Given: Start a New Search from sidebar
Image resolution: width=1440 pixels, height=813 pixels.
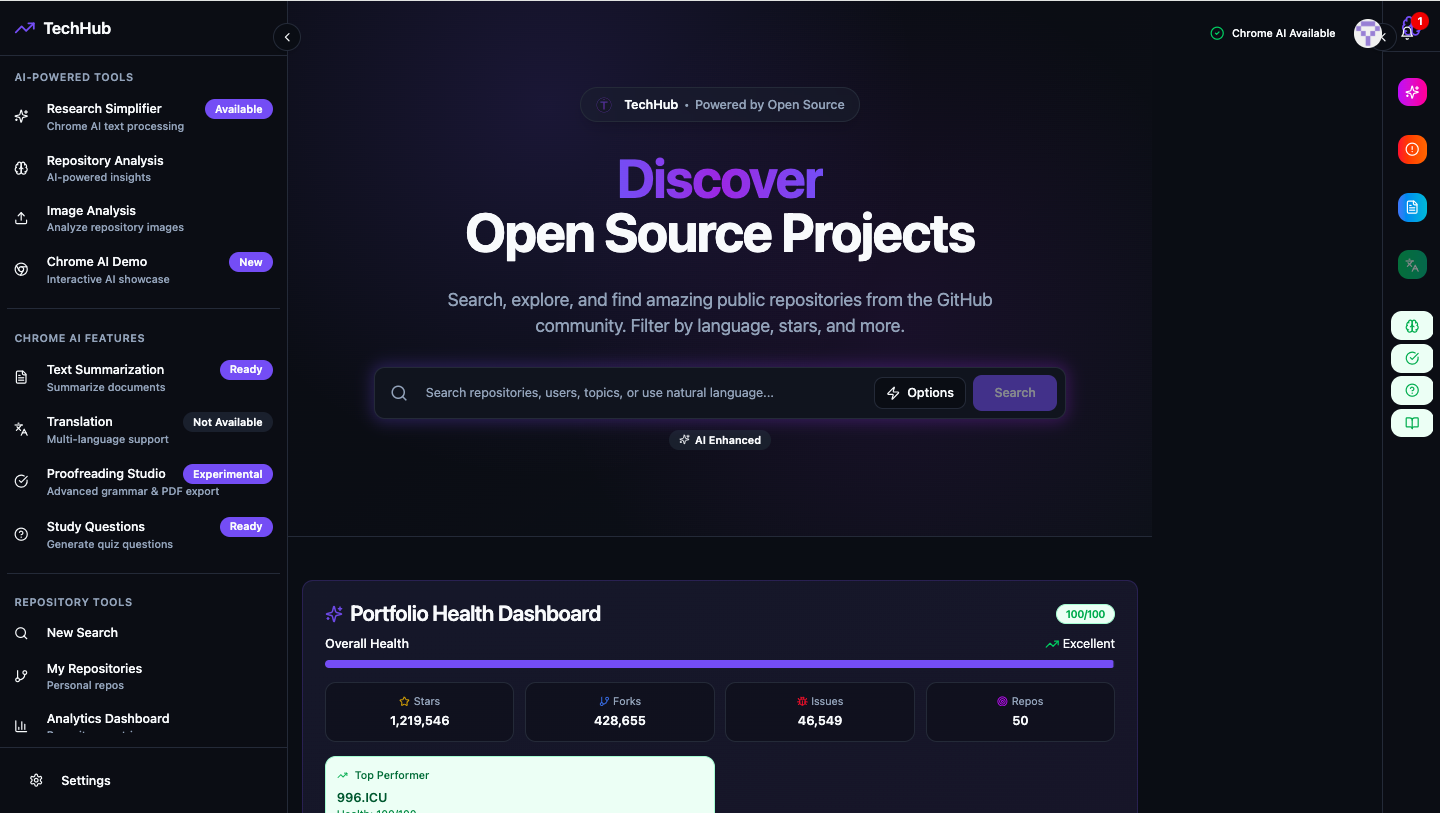Looking at the screenshot, I should (144, 633).
